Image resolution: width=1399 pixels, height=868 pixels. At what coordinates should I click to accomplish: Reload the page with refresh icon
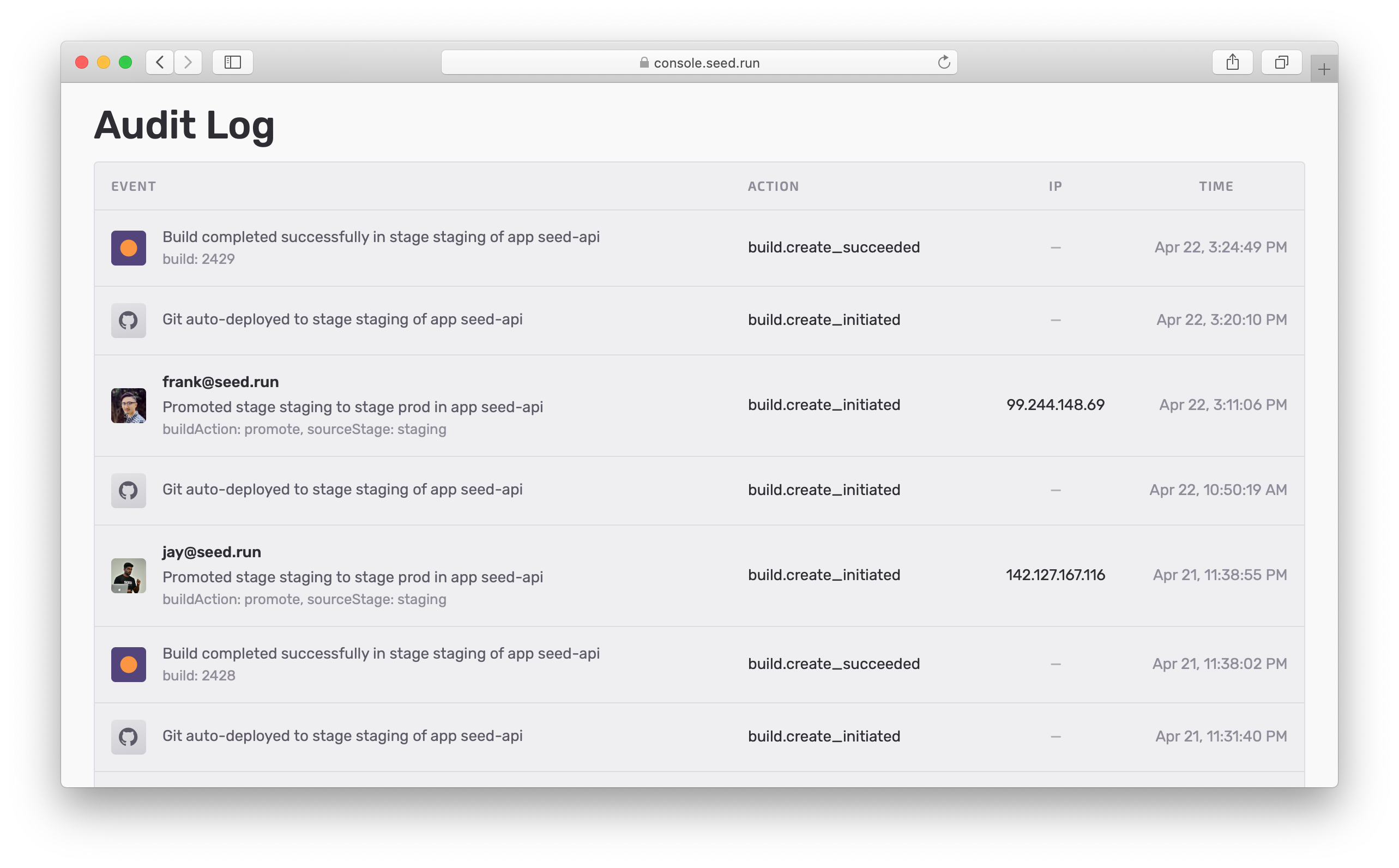[944, 62]
